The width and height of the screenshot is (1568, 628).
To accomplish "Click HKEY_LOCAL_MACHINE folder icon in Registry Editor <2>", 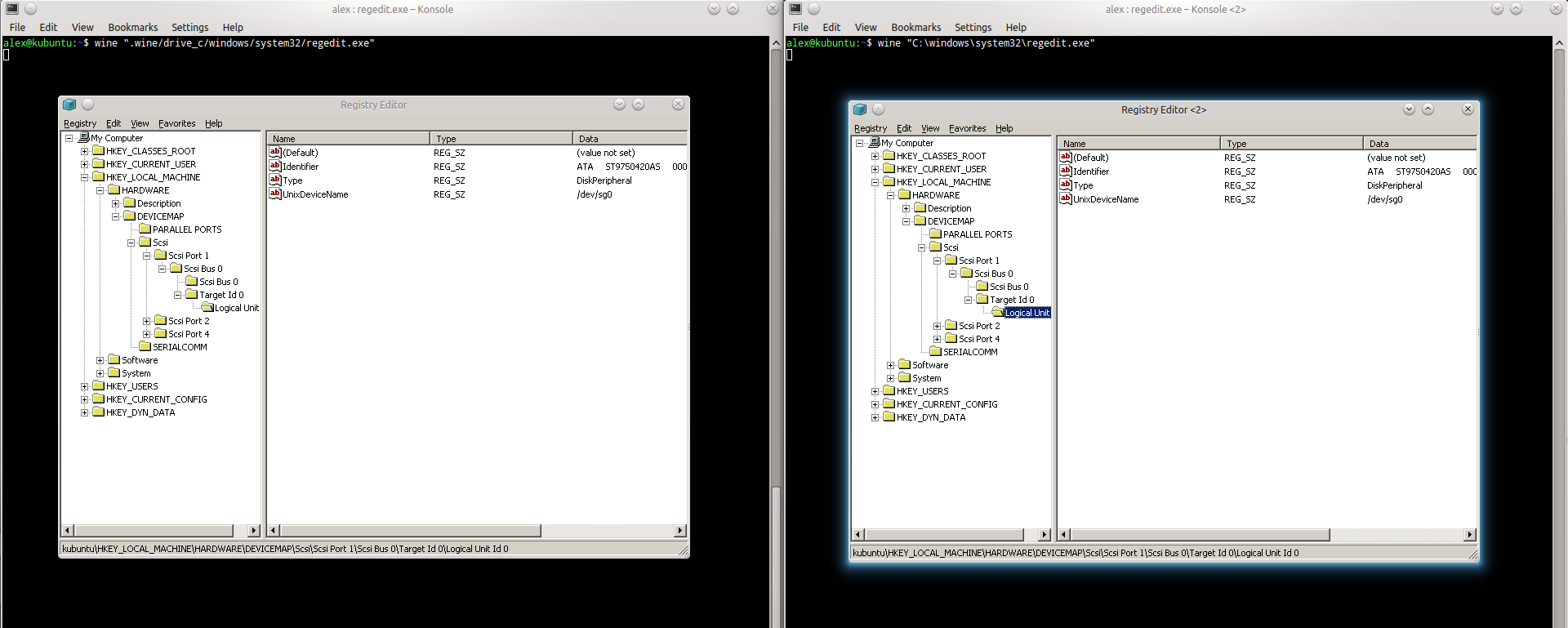I will tap(889, 182).
